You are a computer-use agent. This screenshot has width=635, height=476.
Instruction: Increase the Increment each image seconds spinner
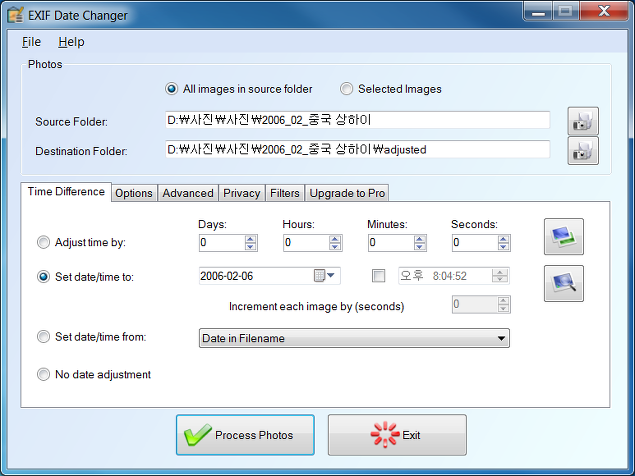pyautogui.click(x=503, y=301)
